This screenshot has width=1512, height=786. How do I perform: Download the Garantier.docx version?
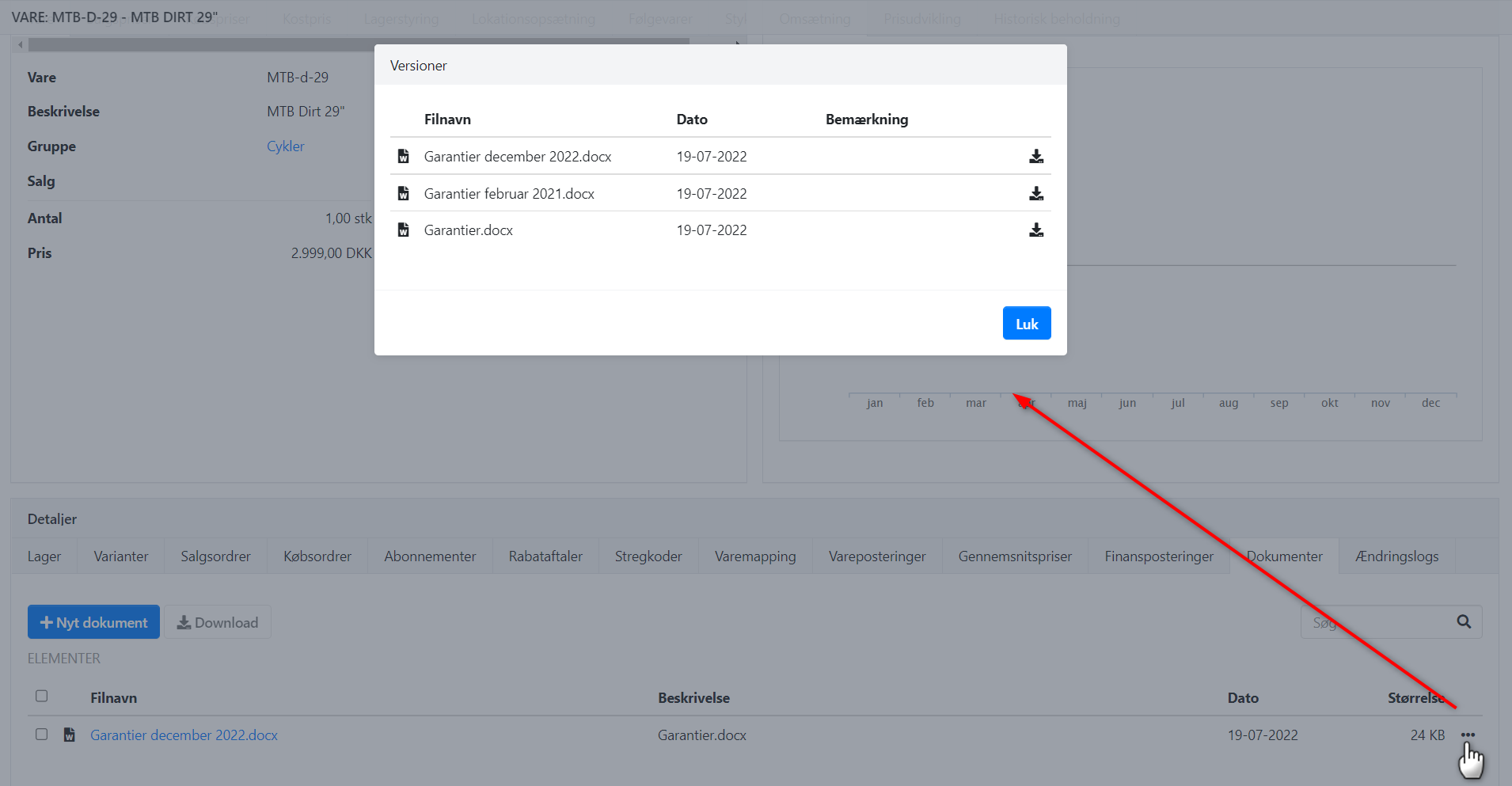pyautogui.click(x=1035, y=230)
